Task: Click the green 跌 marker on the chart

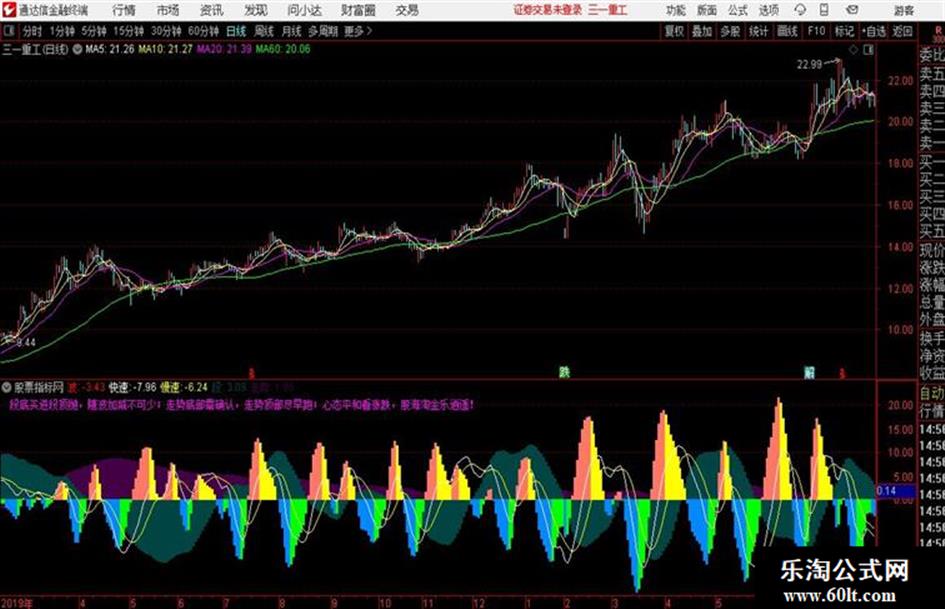Action: coord(564,372)
